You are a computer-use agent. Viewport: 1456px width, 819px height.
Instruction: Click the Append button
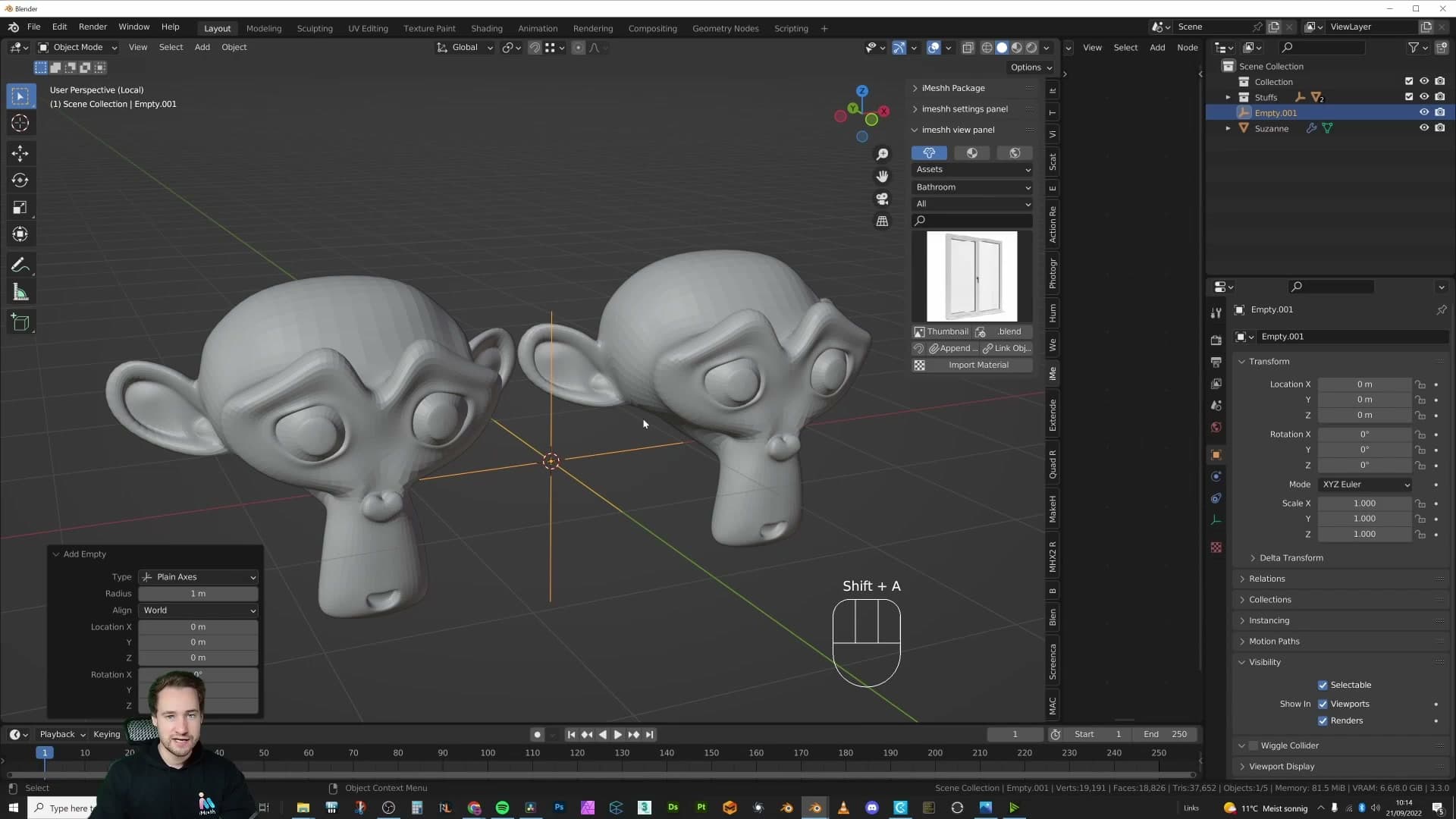[x=952, y=349]
